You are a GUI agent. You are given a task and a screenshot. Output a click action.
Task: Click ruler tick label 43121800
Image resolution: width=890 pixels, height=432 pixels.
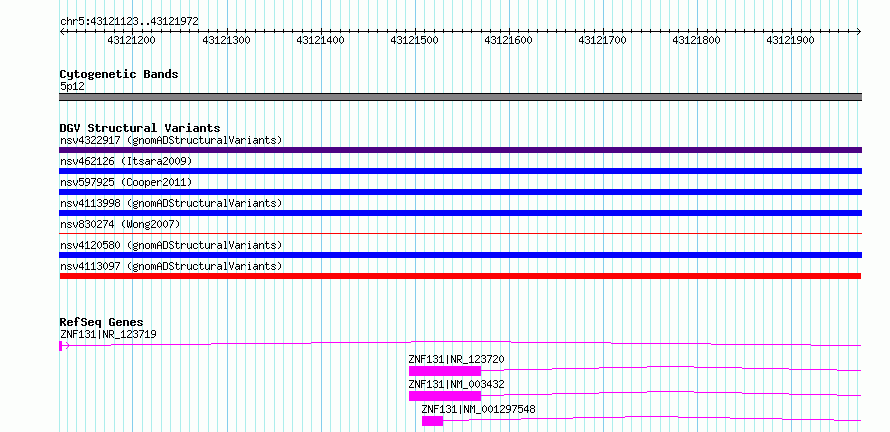[696, 40]
